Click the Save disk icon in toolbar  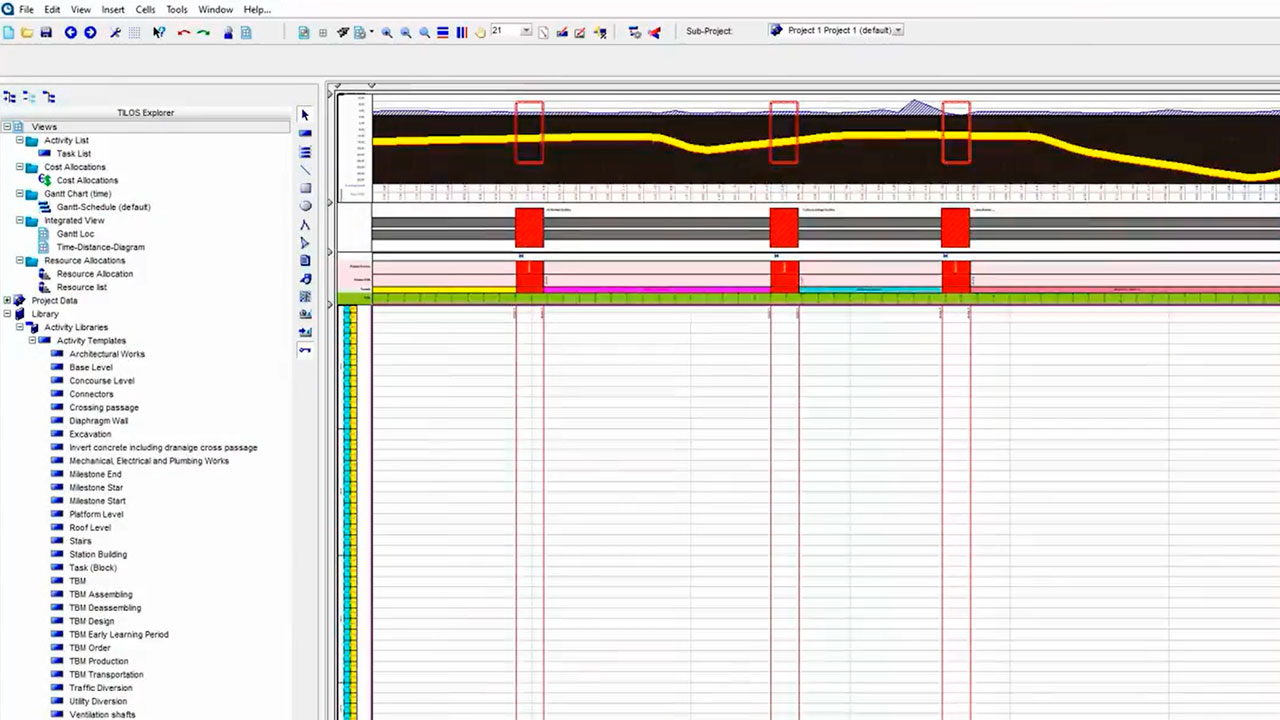click(46, 33)
